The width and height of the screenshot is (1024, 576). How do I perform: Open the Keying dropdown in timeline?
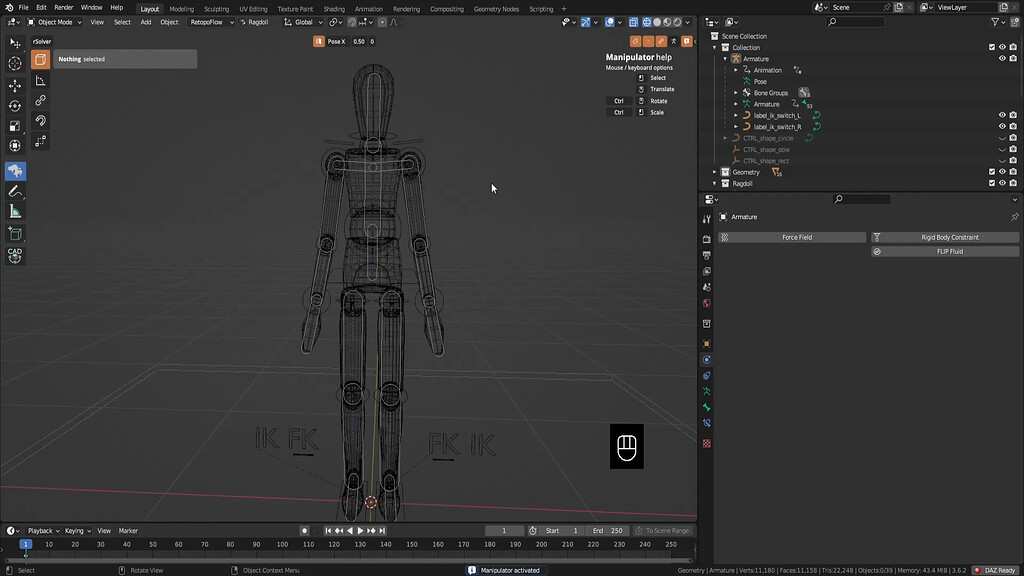point(77,531)
